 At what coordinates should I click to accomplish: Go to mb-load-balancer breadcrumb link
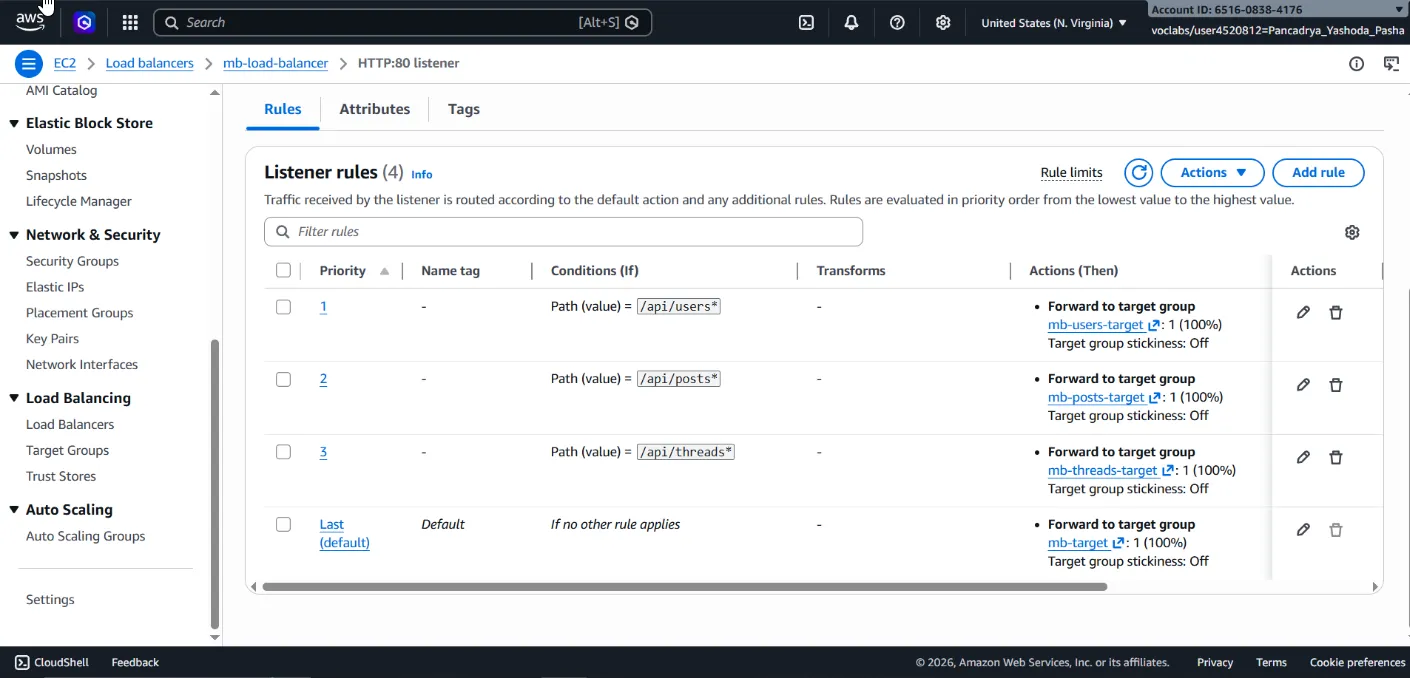click(276, 63)
